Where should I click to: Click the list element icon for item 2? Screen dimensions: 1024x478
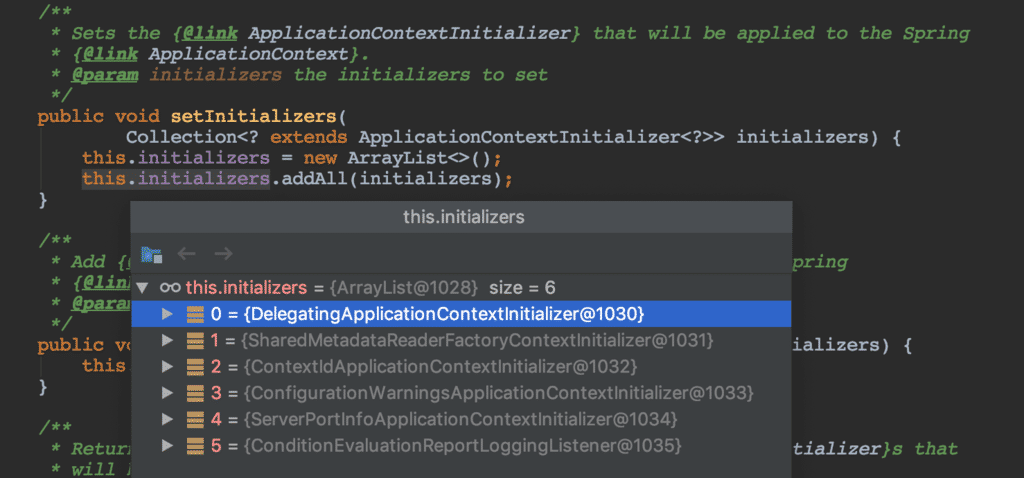(195, 366)
